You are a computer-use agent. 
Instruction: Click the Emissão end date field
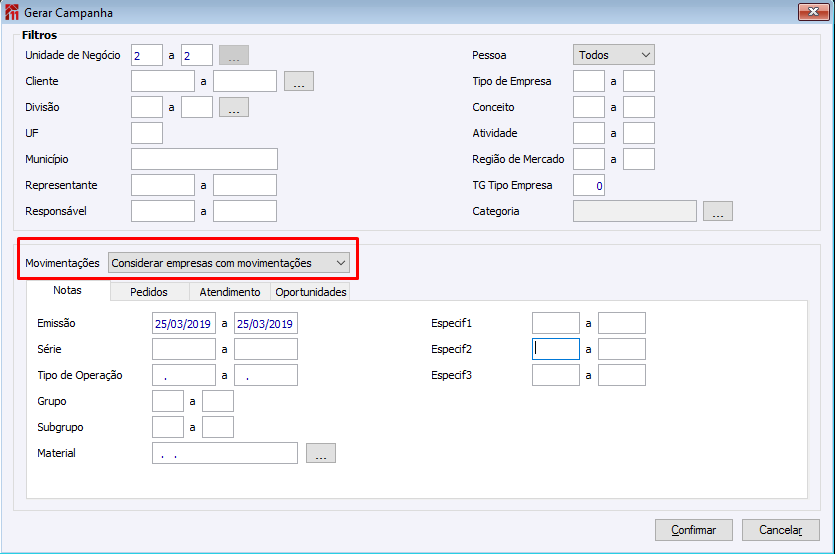point(266,323)
